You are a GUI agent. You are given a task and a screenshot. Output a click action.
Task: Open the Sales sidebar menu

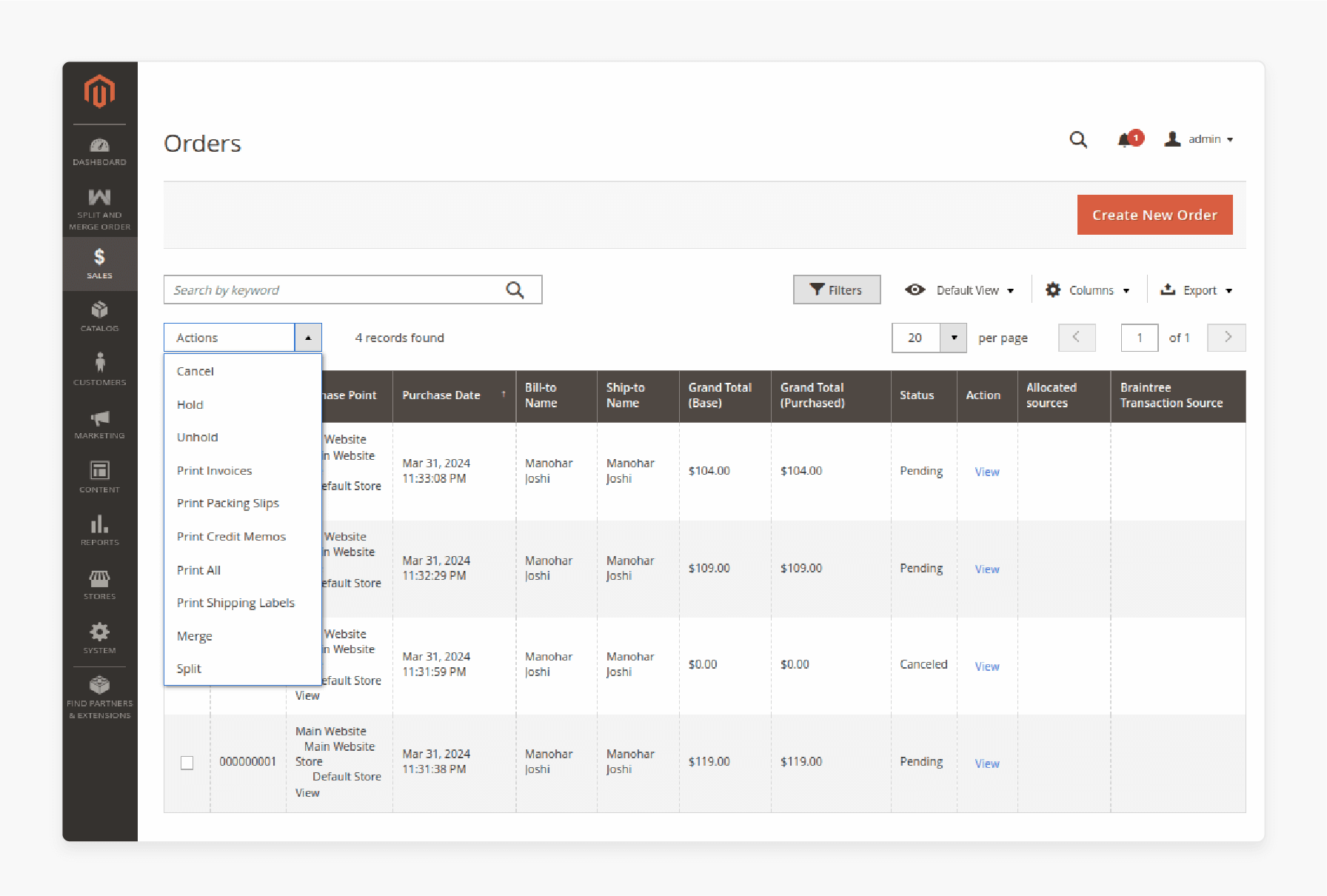[x=99, y=264]
